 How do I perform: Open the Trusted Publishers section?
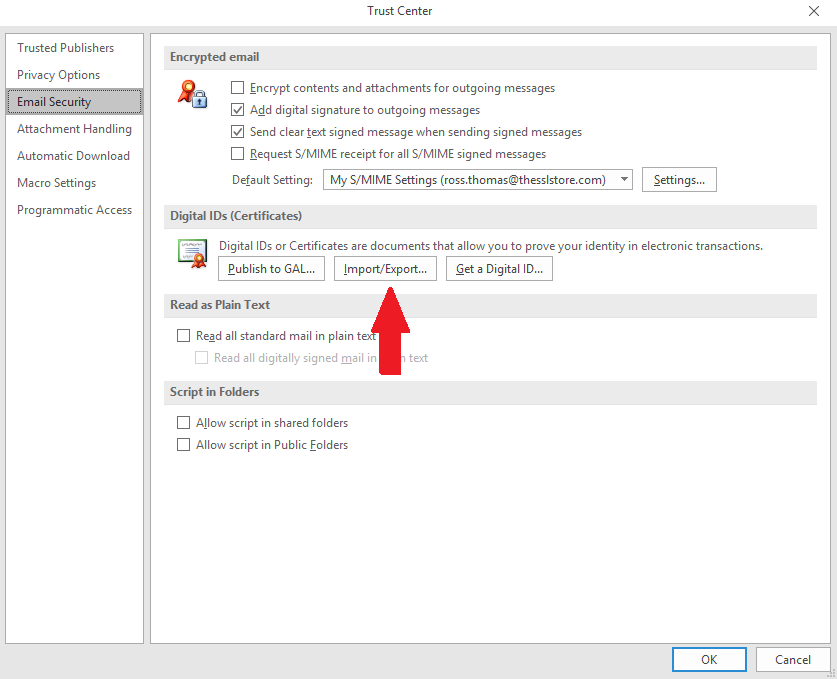[x=65, y=48]
